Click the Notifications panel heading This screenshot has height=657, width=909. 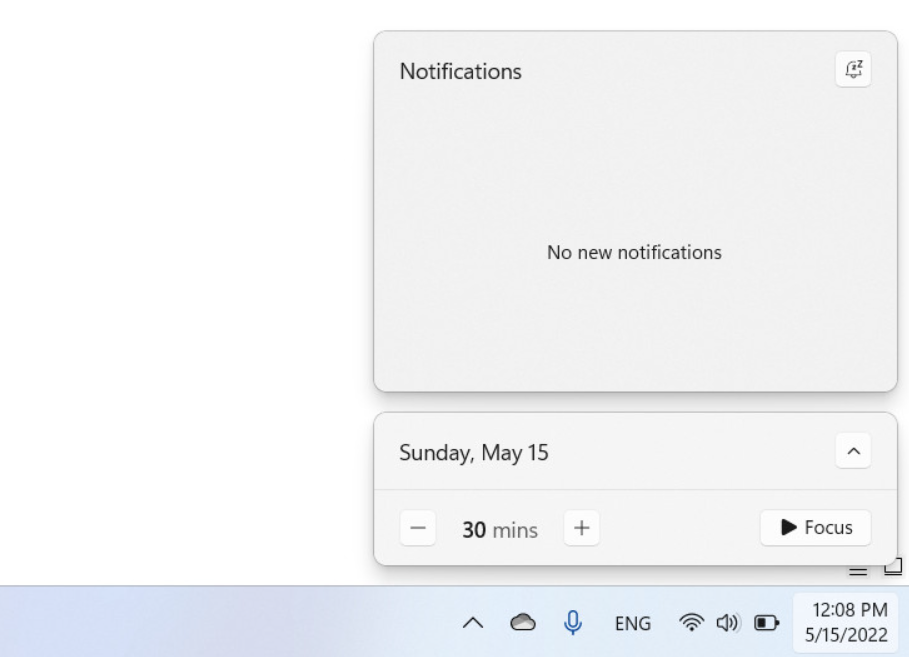tap(460, 72)
